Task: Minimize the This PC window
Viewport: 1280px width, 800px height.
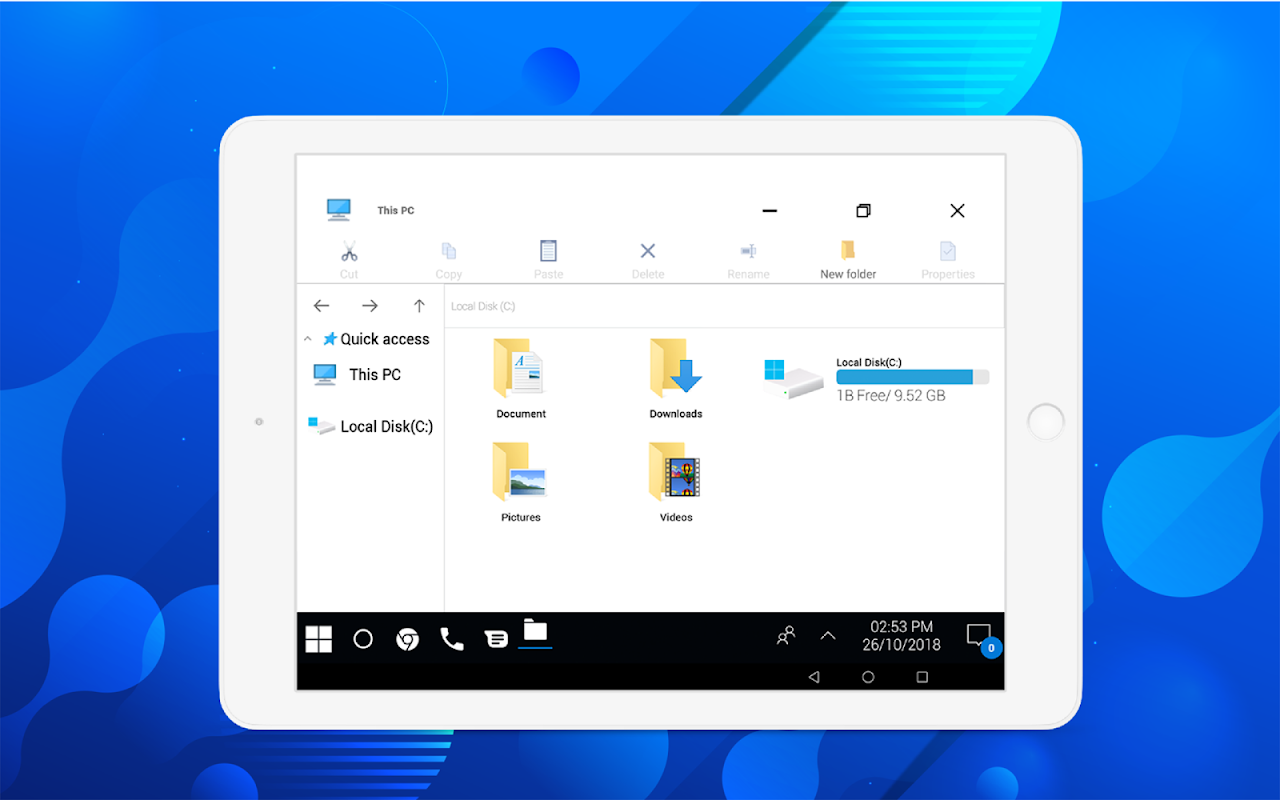Action: (770, 210)
